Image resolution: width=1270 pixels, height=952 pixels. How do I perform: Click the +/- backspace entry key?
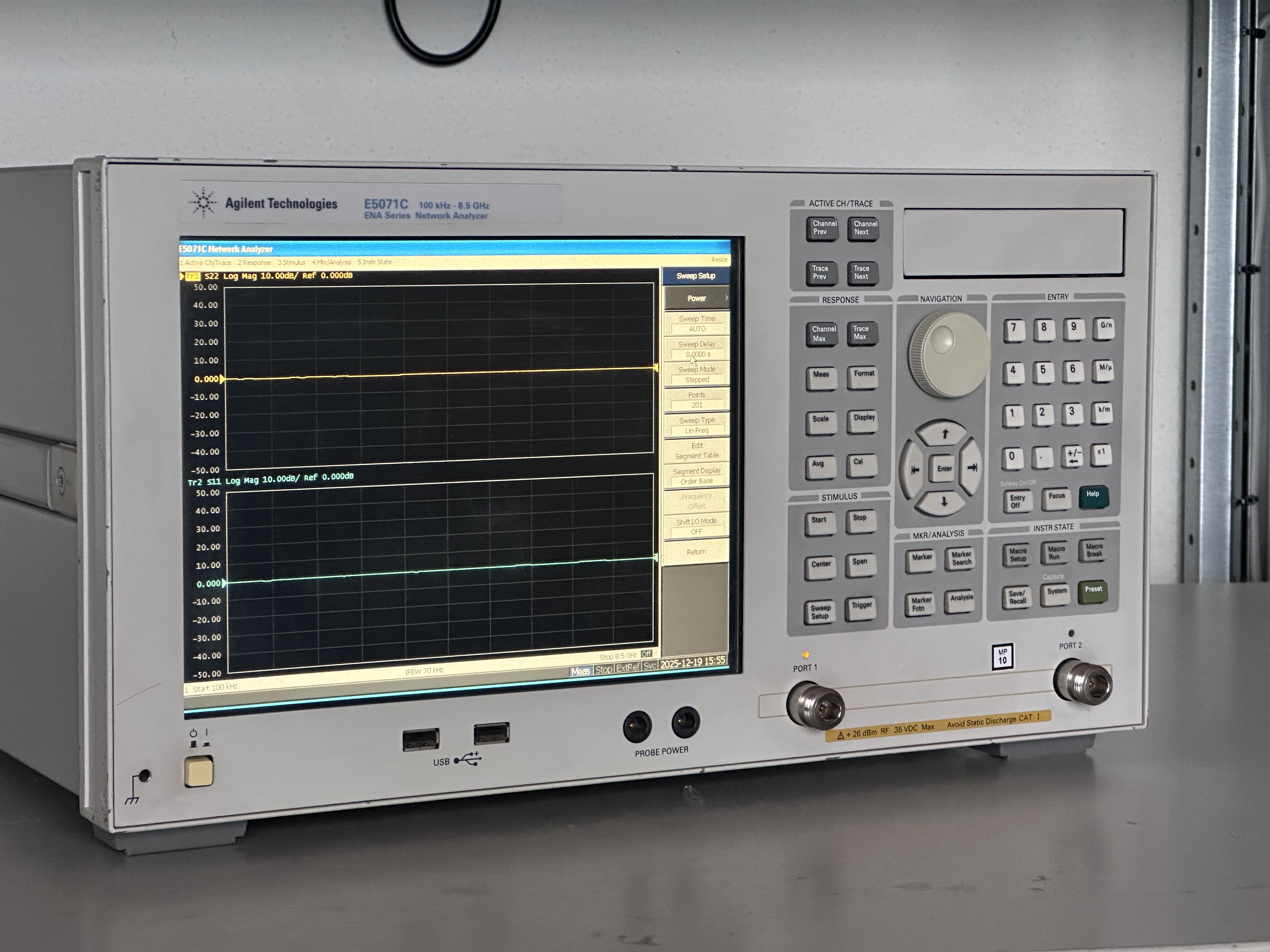[x=1073, y=456]
